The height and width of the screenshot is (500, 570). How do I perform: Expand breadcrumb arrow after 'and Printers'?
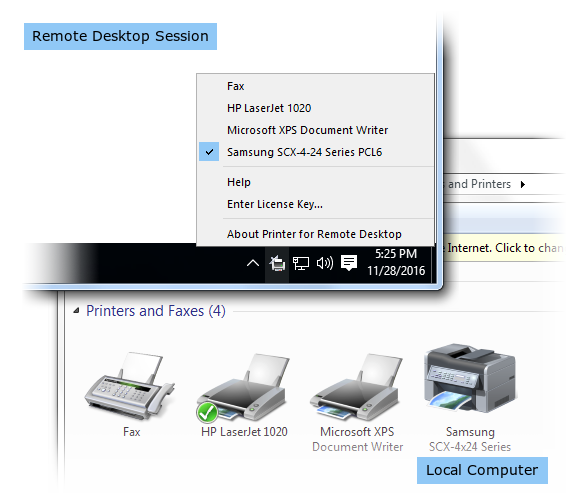click(523, 184)
